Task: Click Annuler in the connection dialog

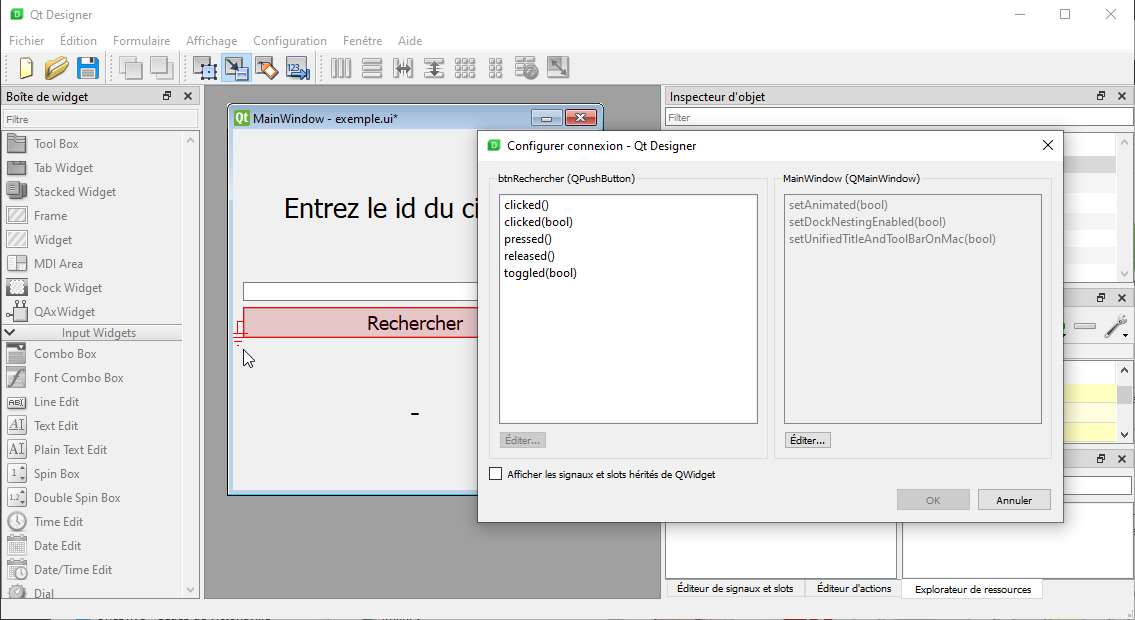Action: coord(1013,500)
